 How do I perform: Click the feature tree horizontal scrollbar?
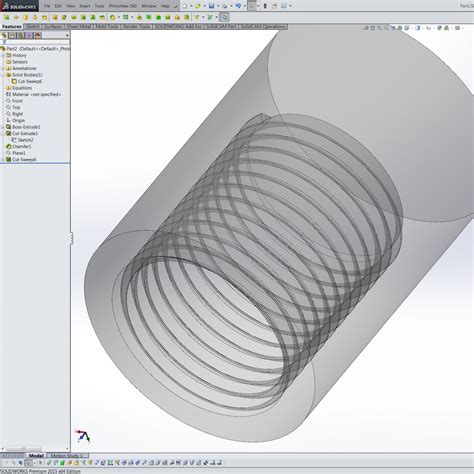(x=23, y=449)
